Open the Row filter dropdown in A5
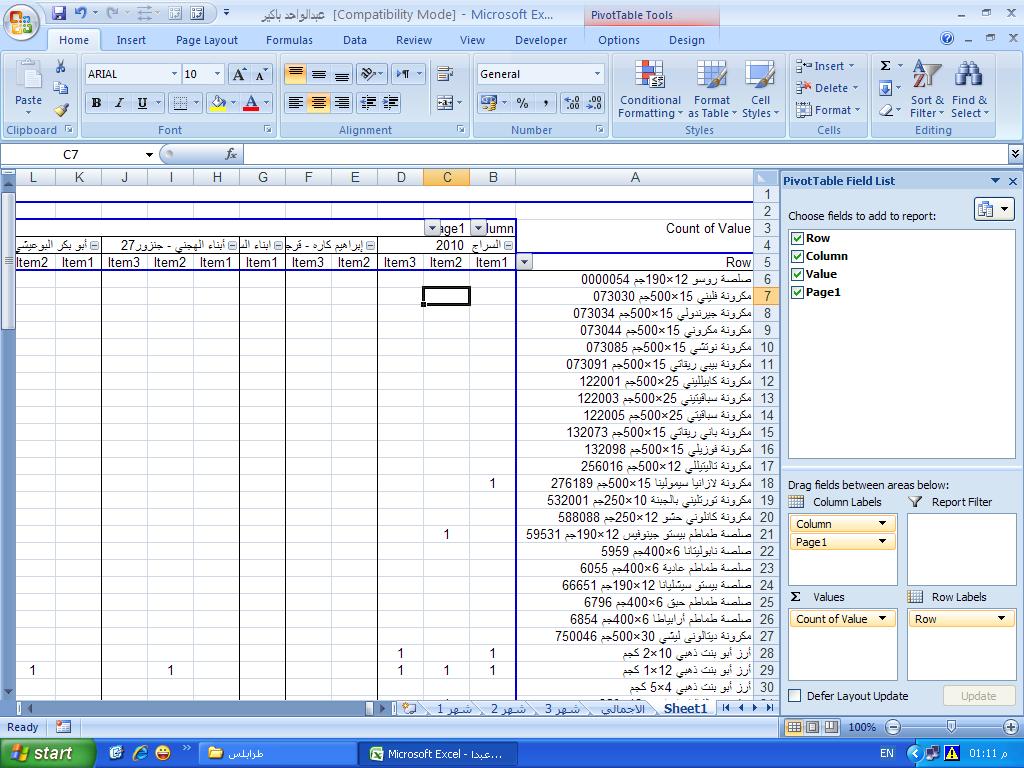The image size is (1024, 768). 524,263
